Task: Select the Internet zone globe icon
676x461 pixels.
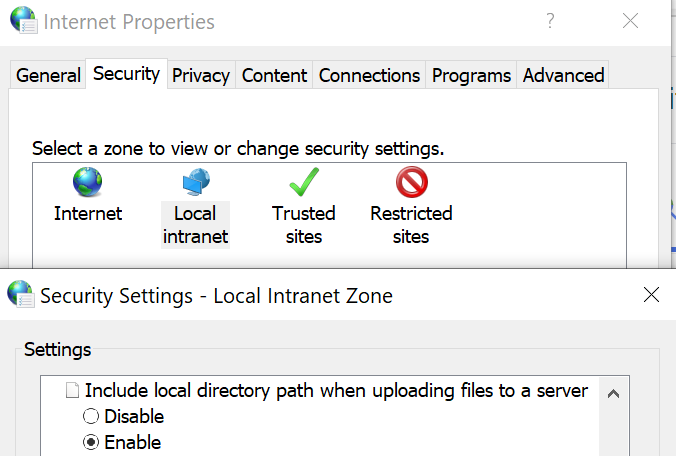Action: (88, 182)
